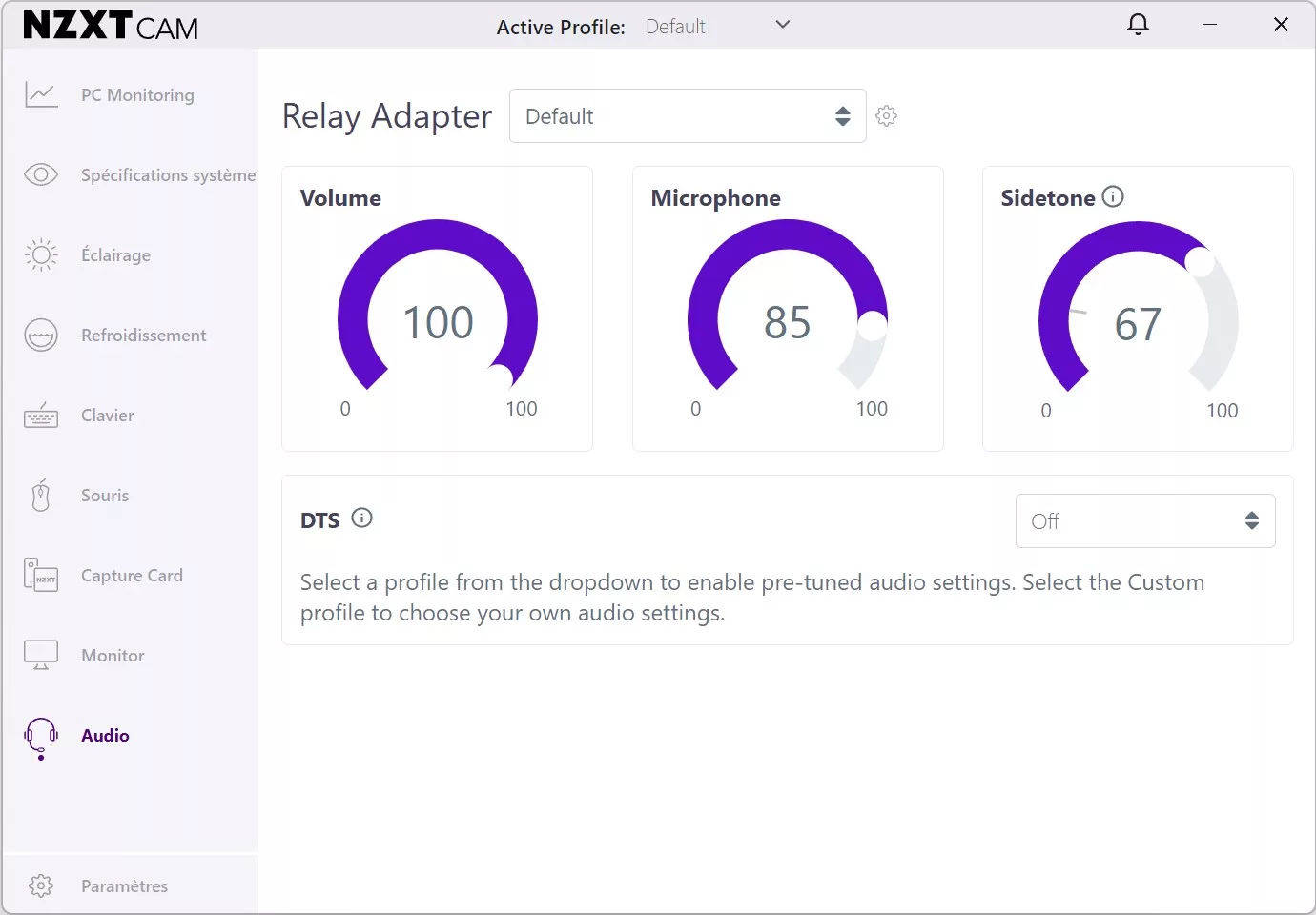Open the DTS Off dropdown
The image size is (1316, 915).
click(1144, 521)
